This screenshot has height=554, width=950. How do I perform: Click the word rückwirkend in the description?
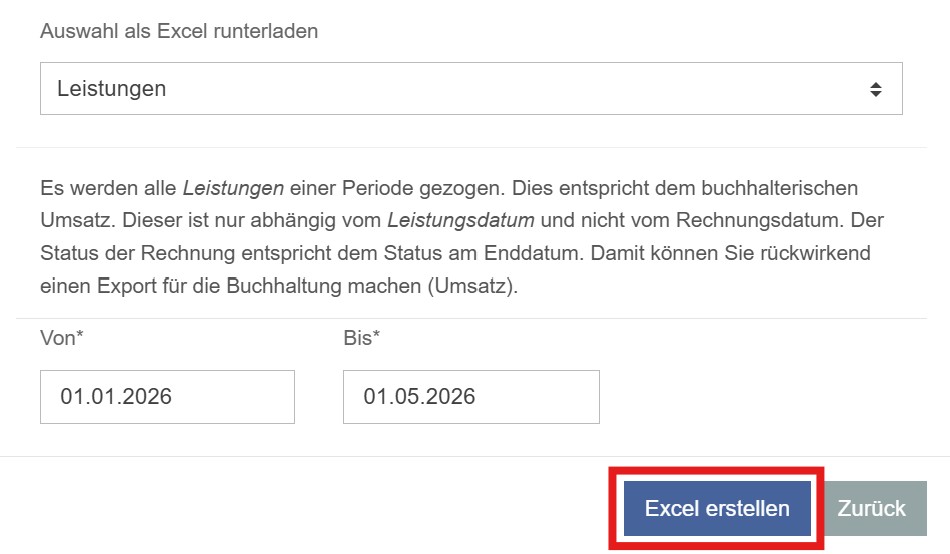(825, 251)
